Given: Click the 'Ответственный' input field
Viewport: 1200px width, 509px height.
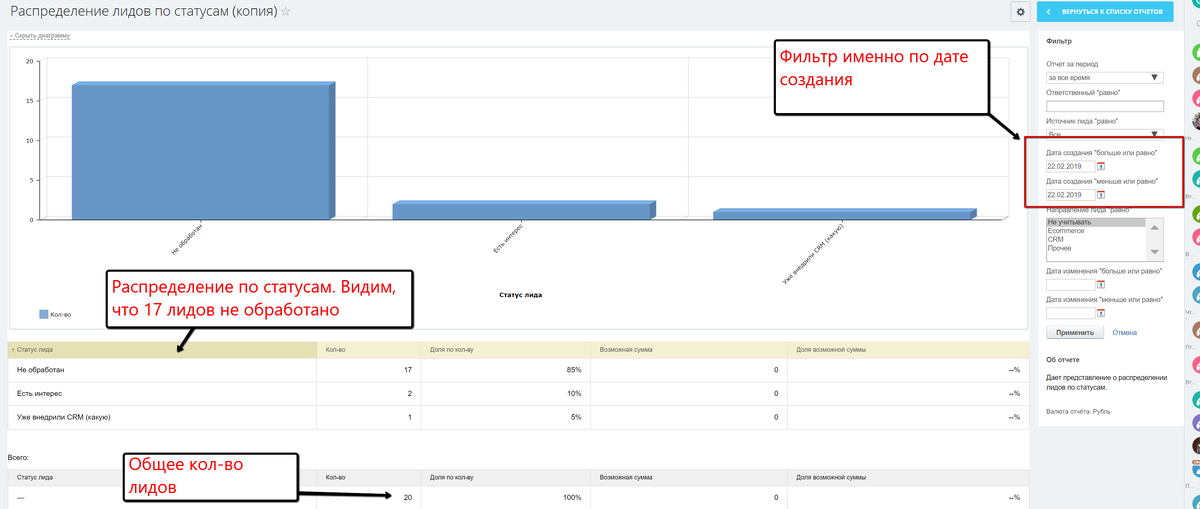Looking at the screenshot, I should 1105,106.
